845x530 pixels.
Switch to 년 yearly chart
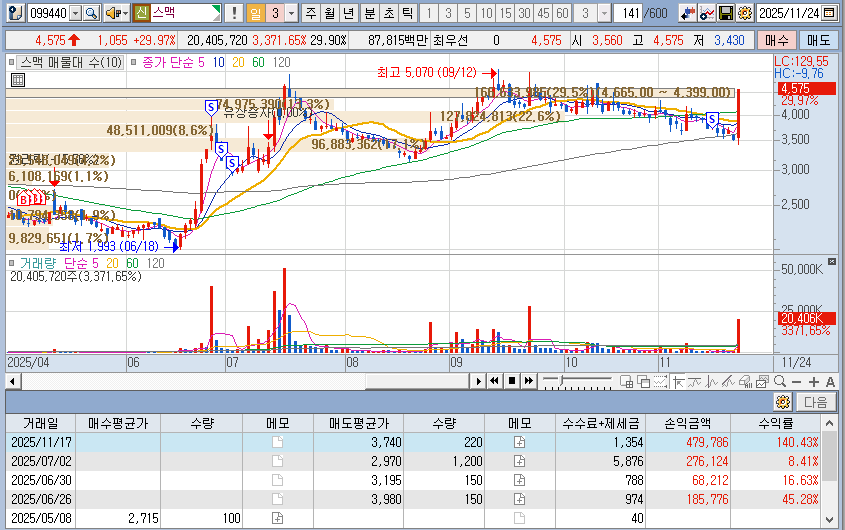click(349, 13)
